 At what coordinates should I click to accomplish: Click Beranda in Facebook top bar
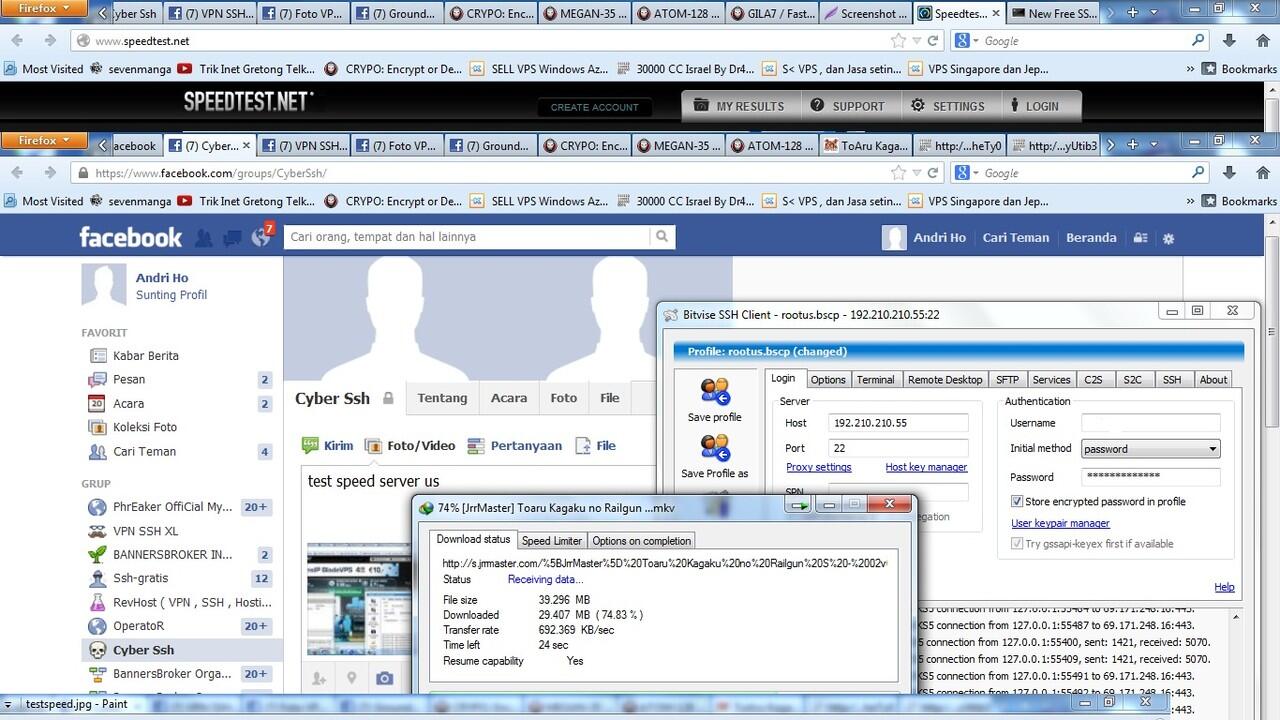1091,238
